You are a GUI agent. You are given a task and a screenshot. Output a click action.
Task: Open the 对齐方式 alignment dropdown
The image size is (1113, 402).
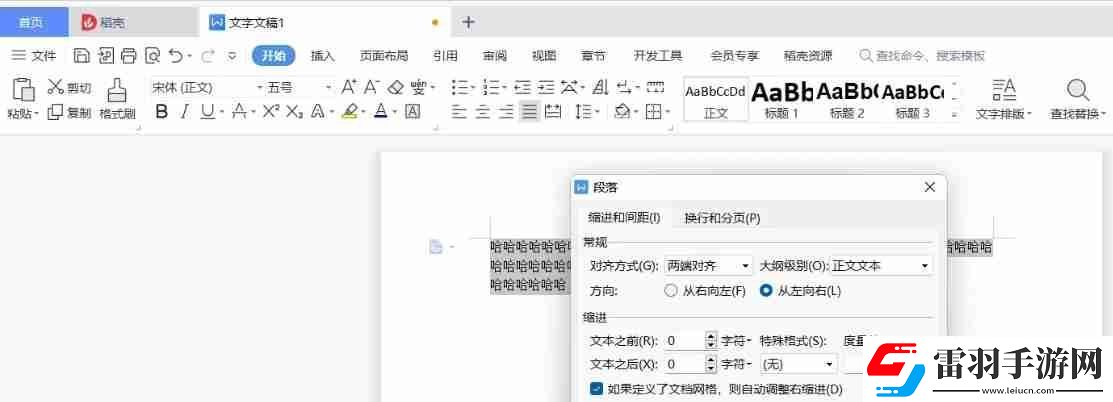(709, 266)
